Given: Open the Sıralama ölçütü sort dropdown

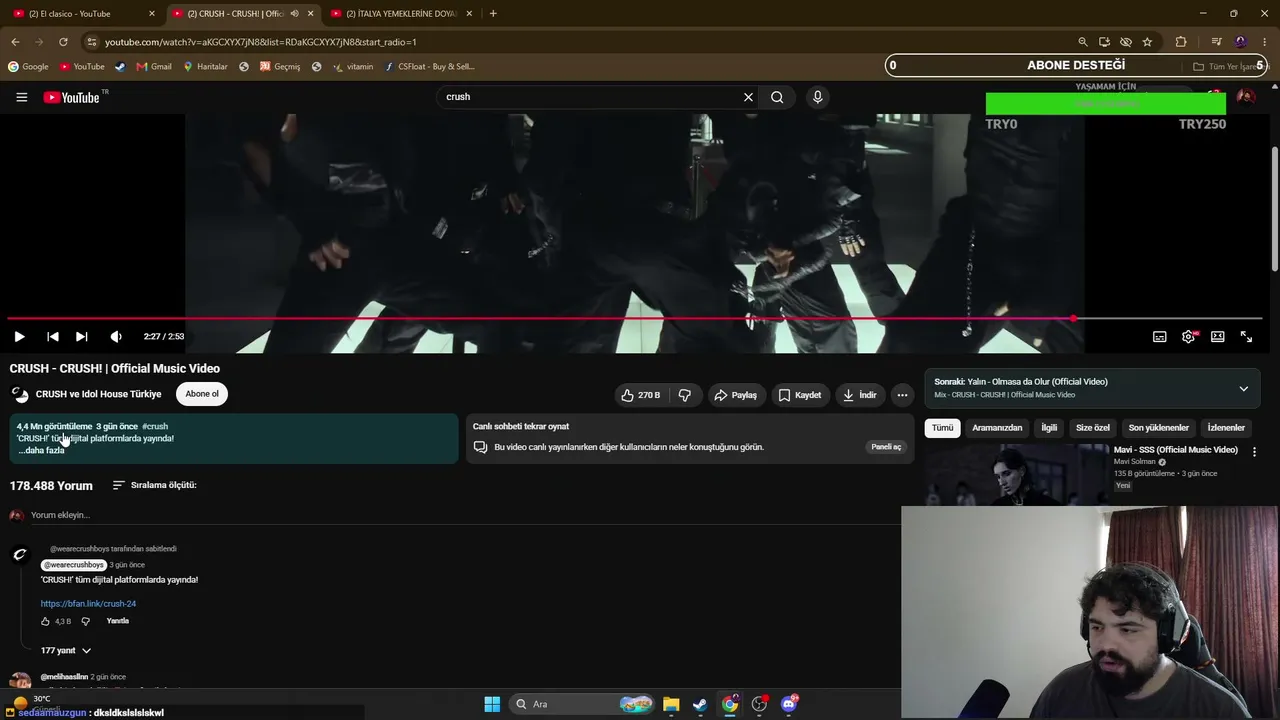Looking at the screenshot, I should (154, 485).
